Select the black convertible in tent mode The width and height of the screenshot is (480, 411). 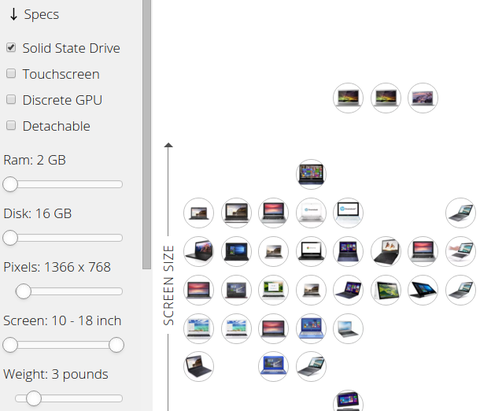423,290
